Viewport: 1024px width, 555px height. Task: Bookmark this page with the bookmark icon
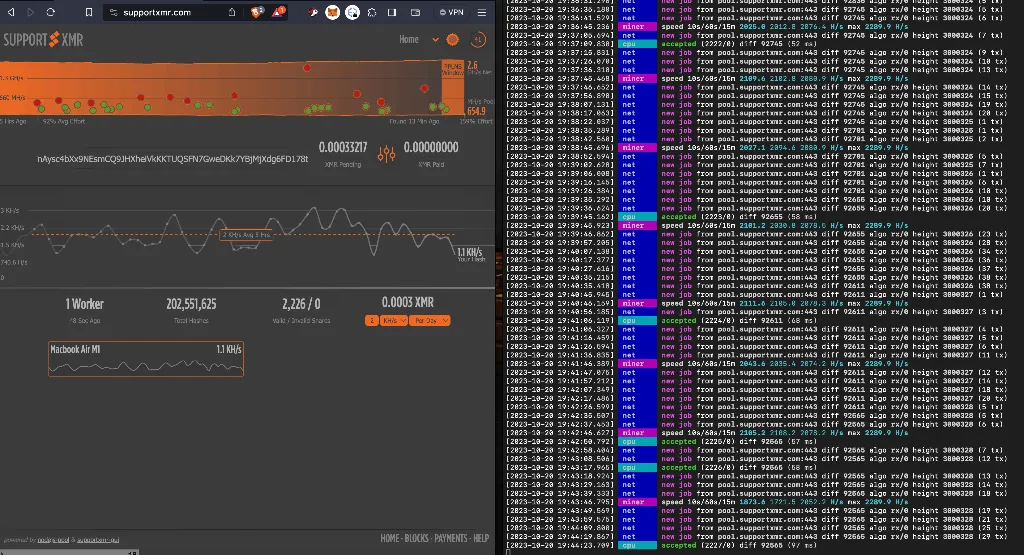[89, 12]
